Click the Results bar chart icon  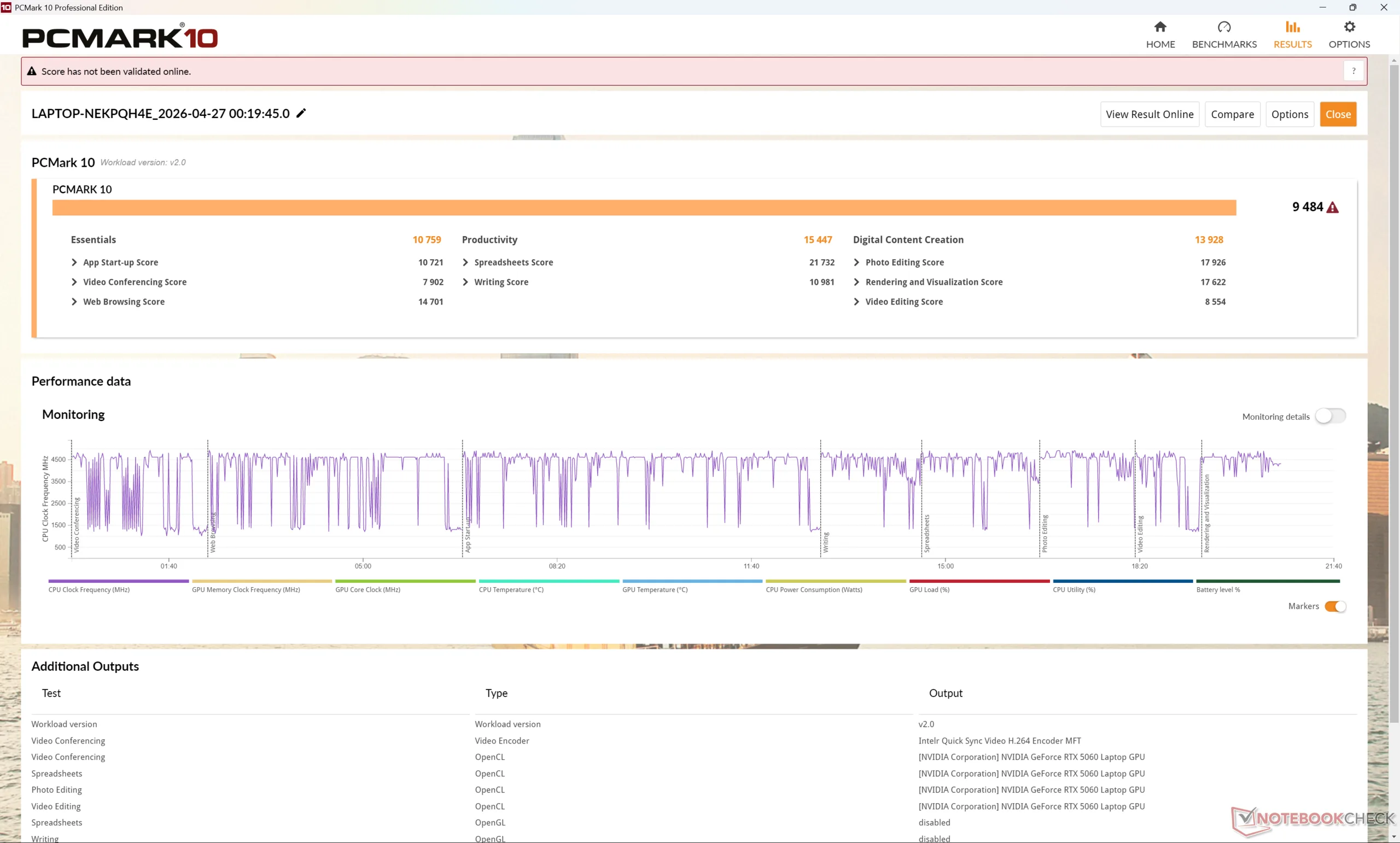[x=1292, y=27]
